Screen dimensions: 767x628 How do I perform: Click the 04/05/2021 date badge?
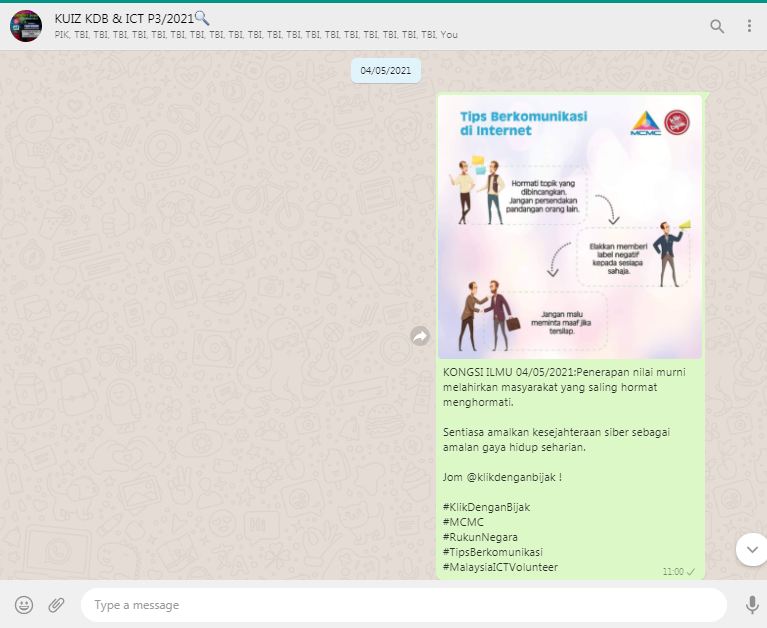[386, 71]
